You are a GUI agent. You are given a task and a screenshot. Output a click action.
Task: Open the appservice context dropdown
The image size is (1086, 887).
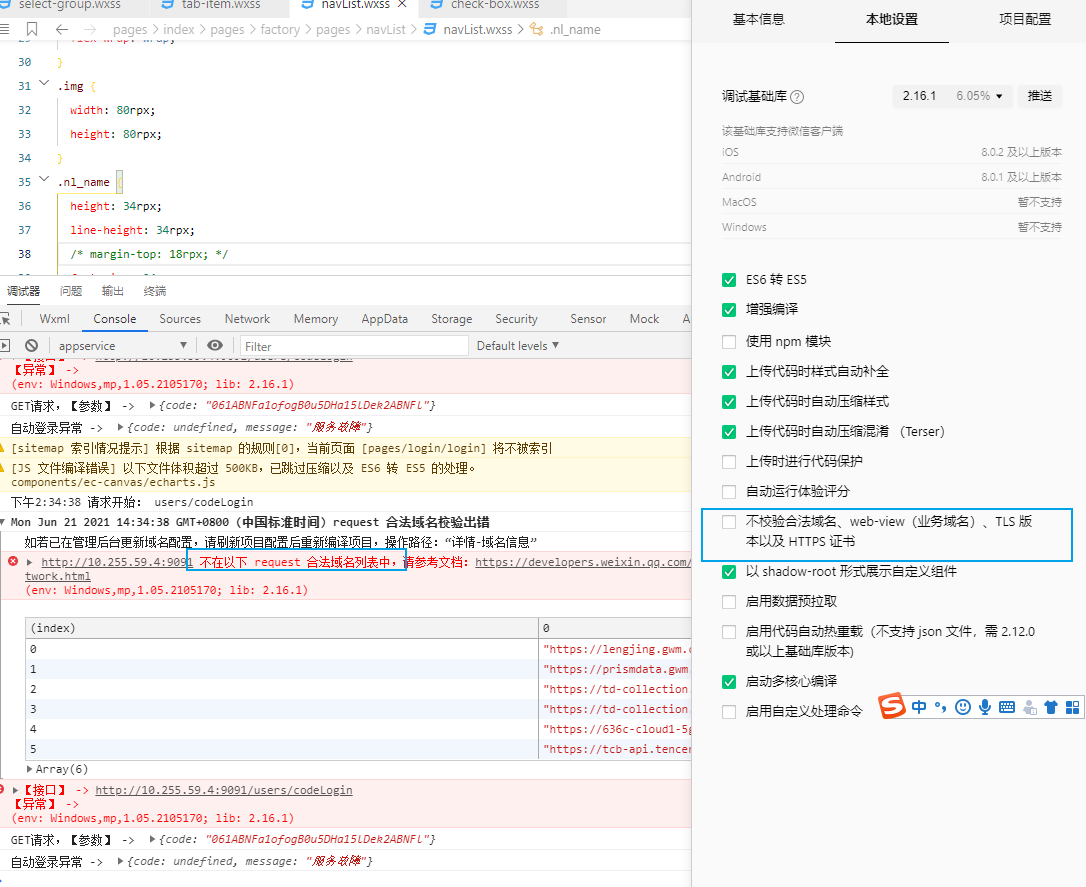184,344
